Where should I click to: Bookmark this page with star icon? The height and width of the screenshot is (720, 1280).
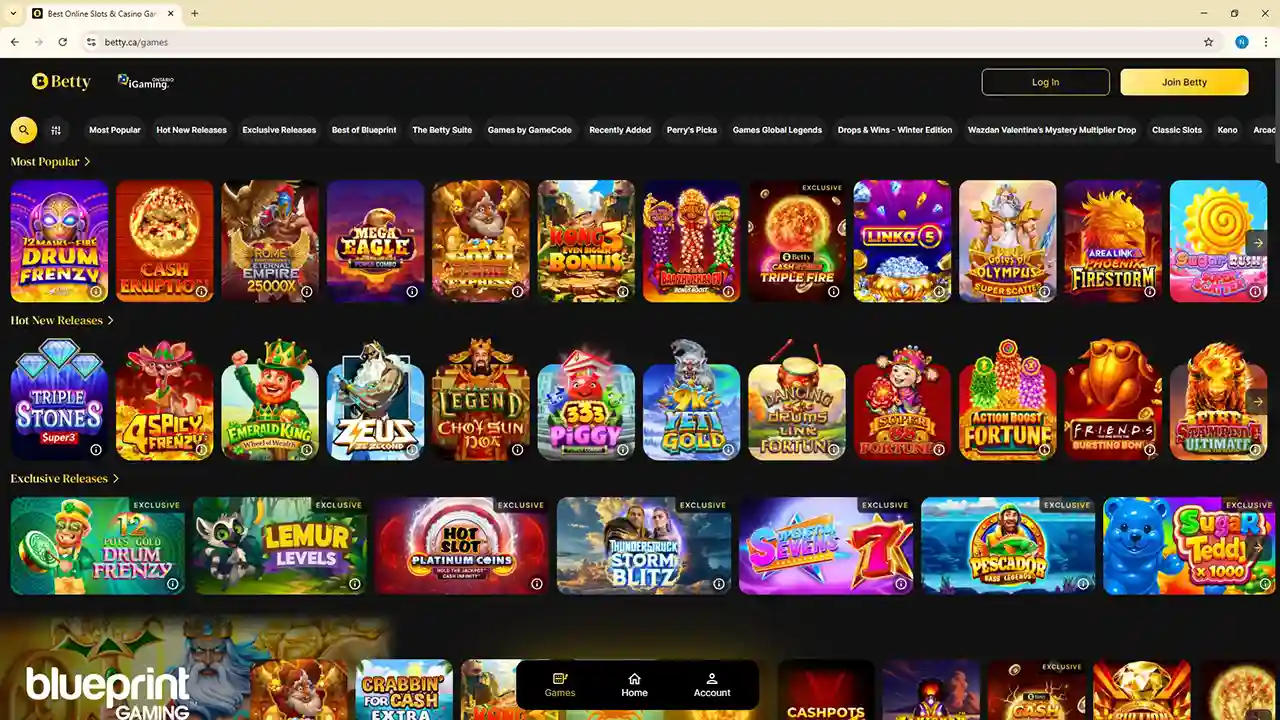(x=1208, y=42)
